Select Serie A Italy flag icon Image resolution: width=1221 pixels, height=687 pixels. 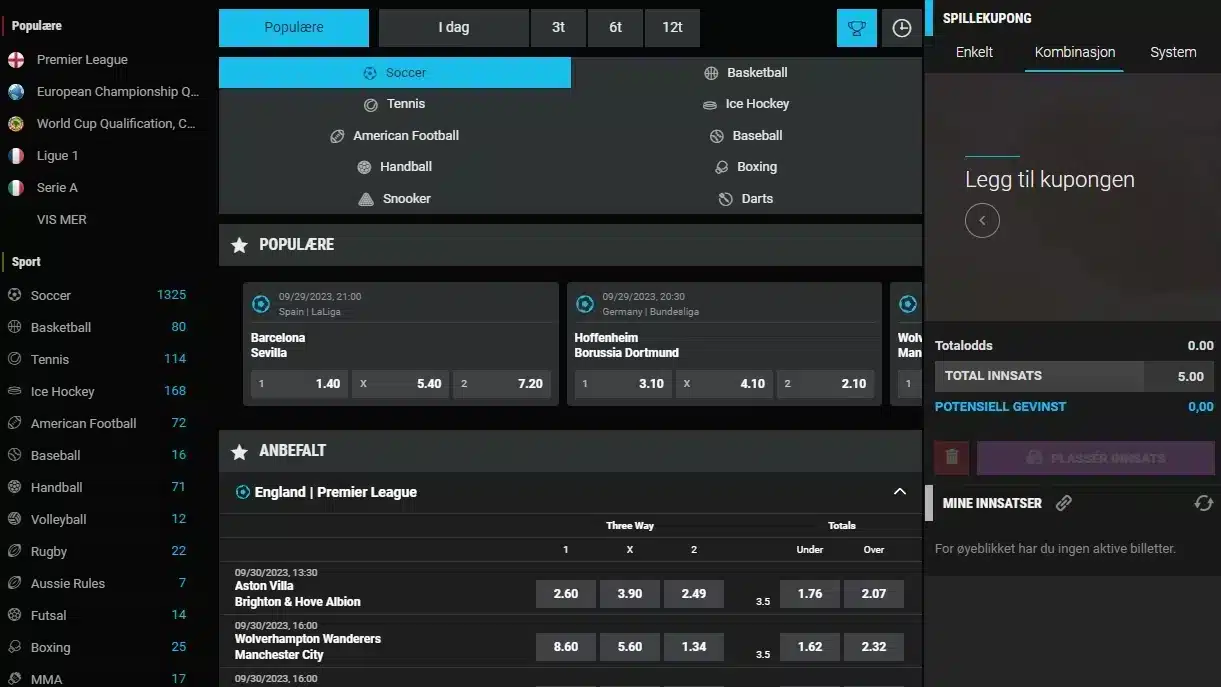16,187
